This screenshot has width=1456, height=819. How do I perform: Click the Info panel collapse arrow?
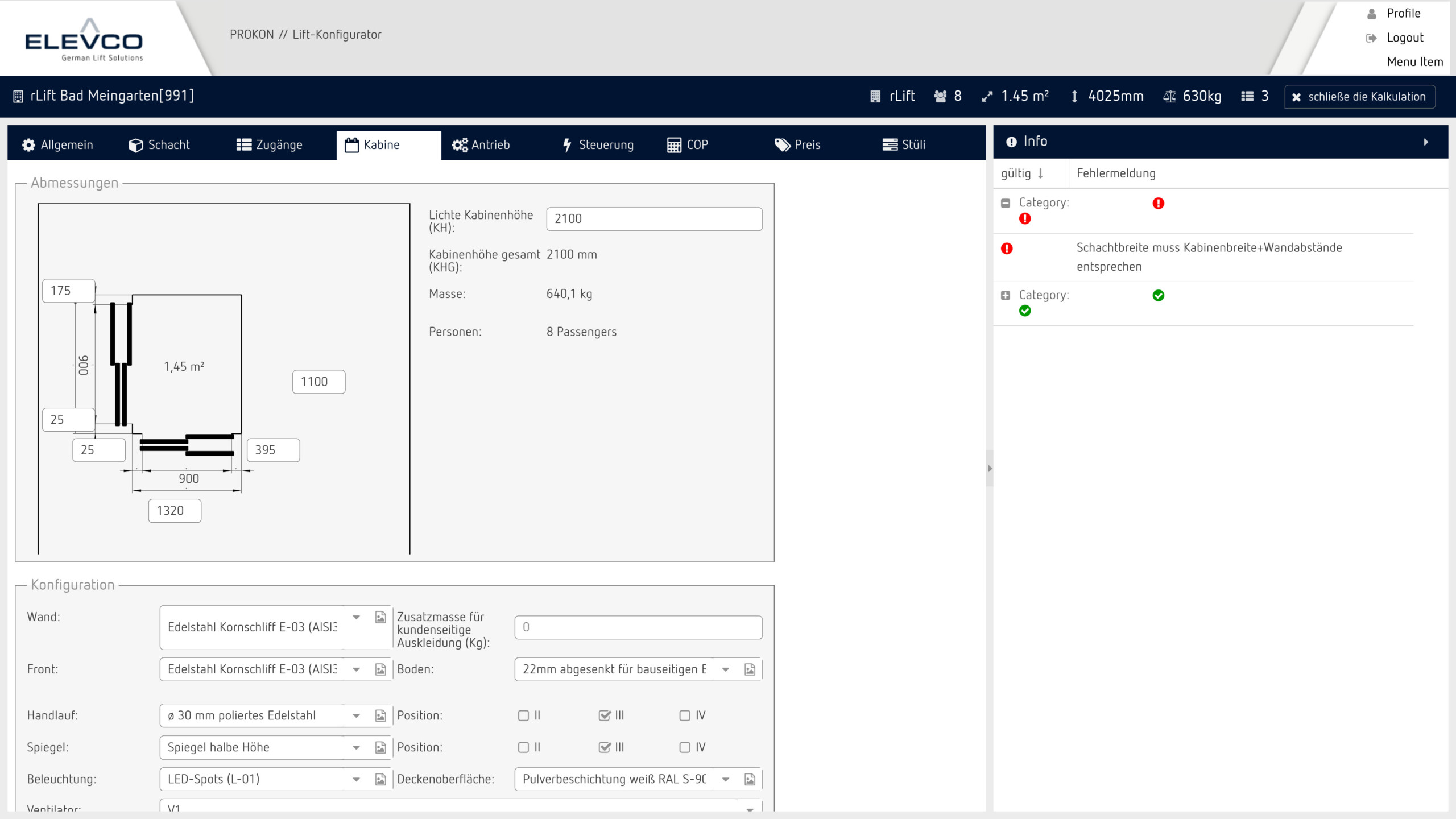tap(1426, 142)
